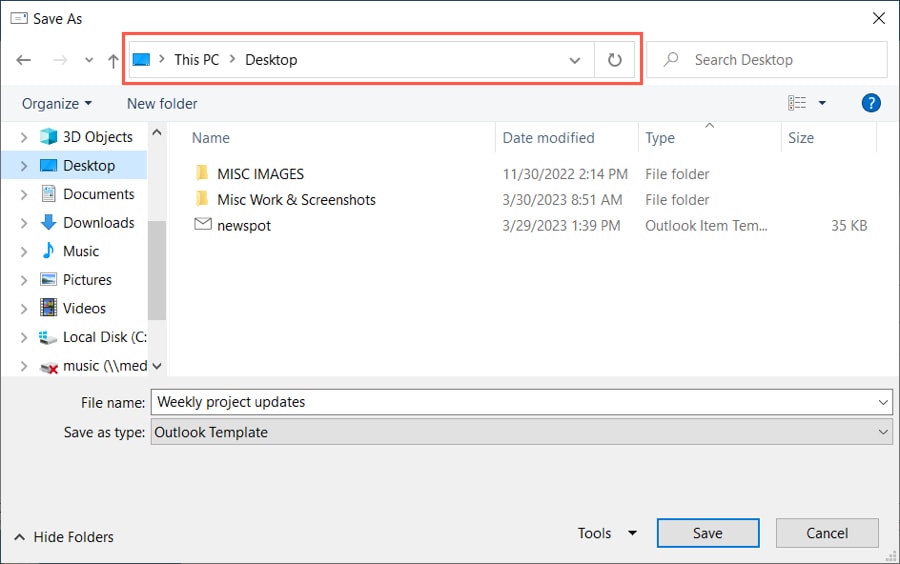This screenshot has width=900, height=564.
Task: Select Downloads in the navigation pane
Action: pos(87,223)
